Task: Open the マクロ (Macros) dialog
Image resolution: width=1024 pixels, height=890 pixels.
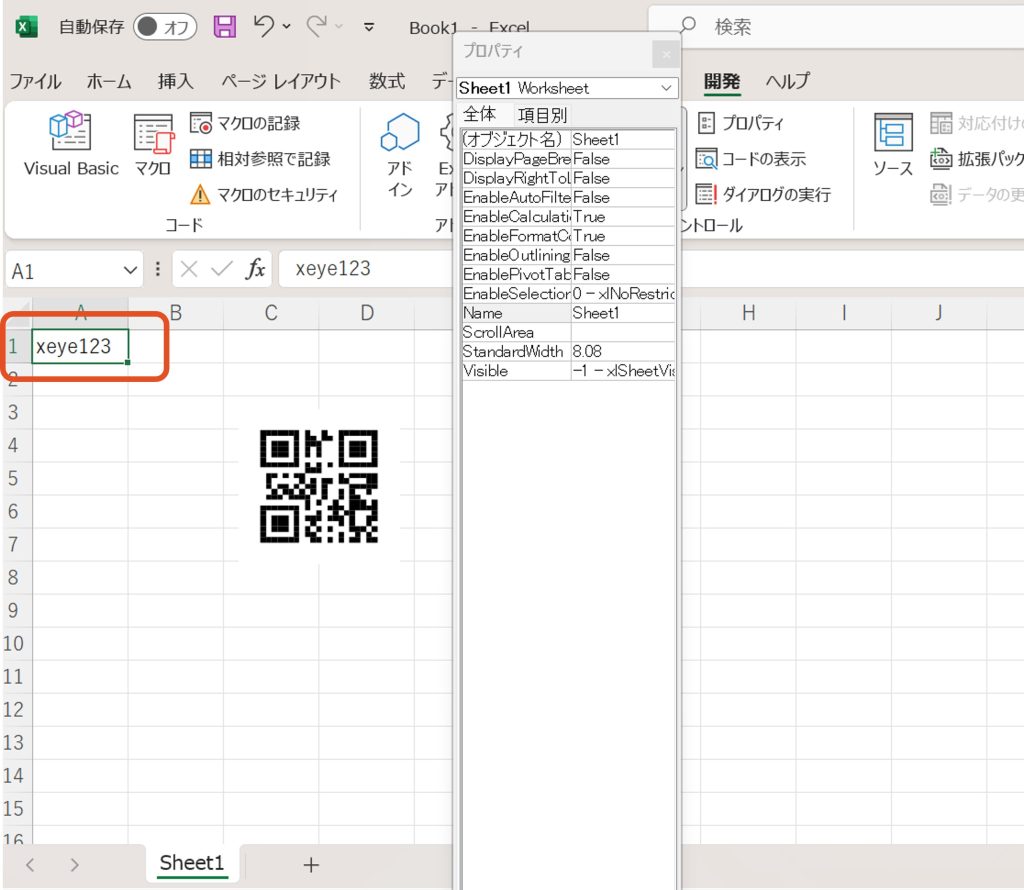Action: pos(153,144)
